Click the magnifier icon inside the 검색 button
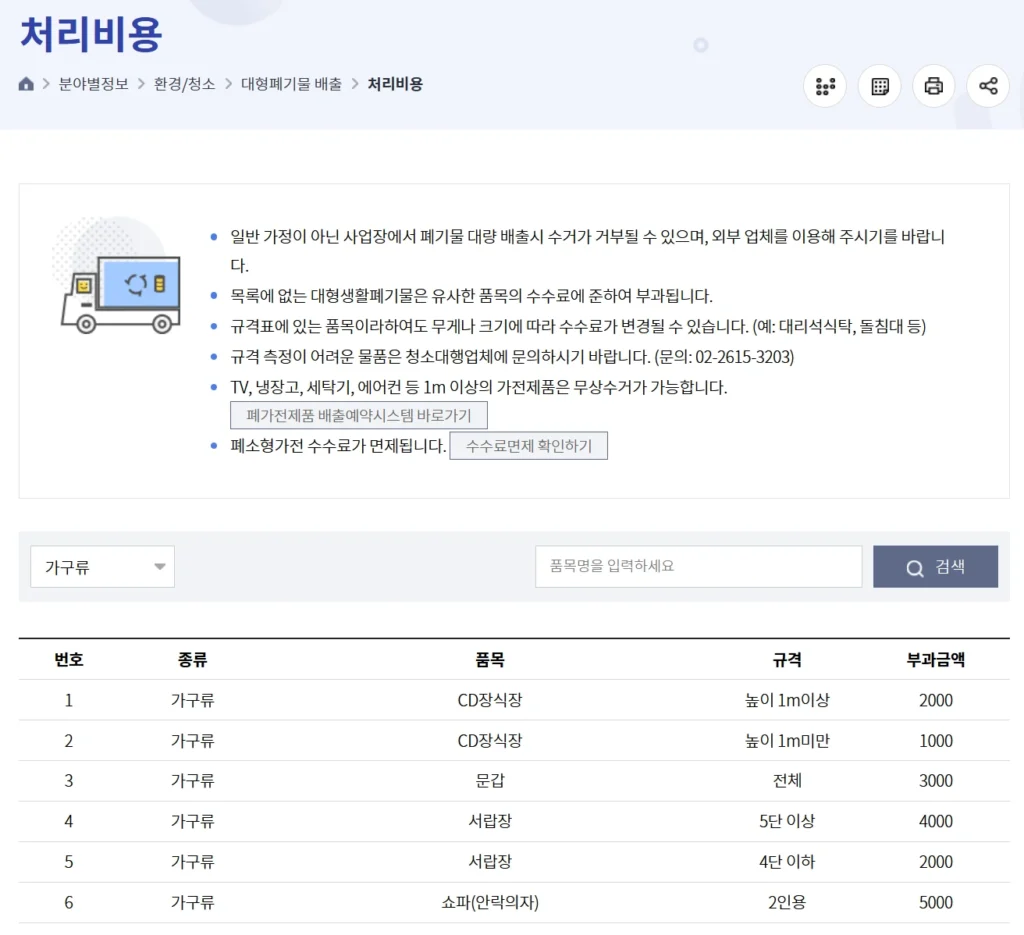1024x935 pixels. (915, 567)
